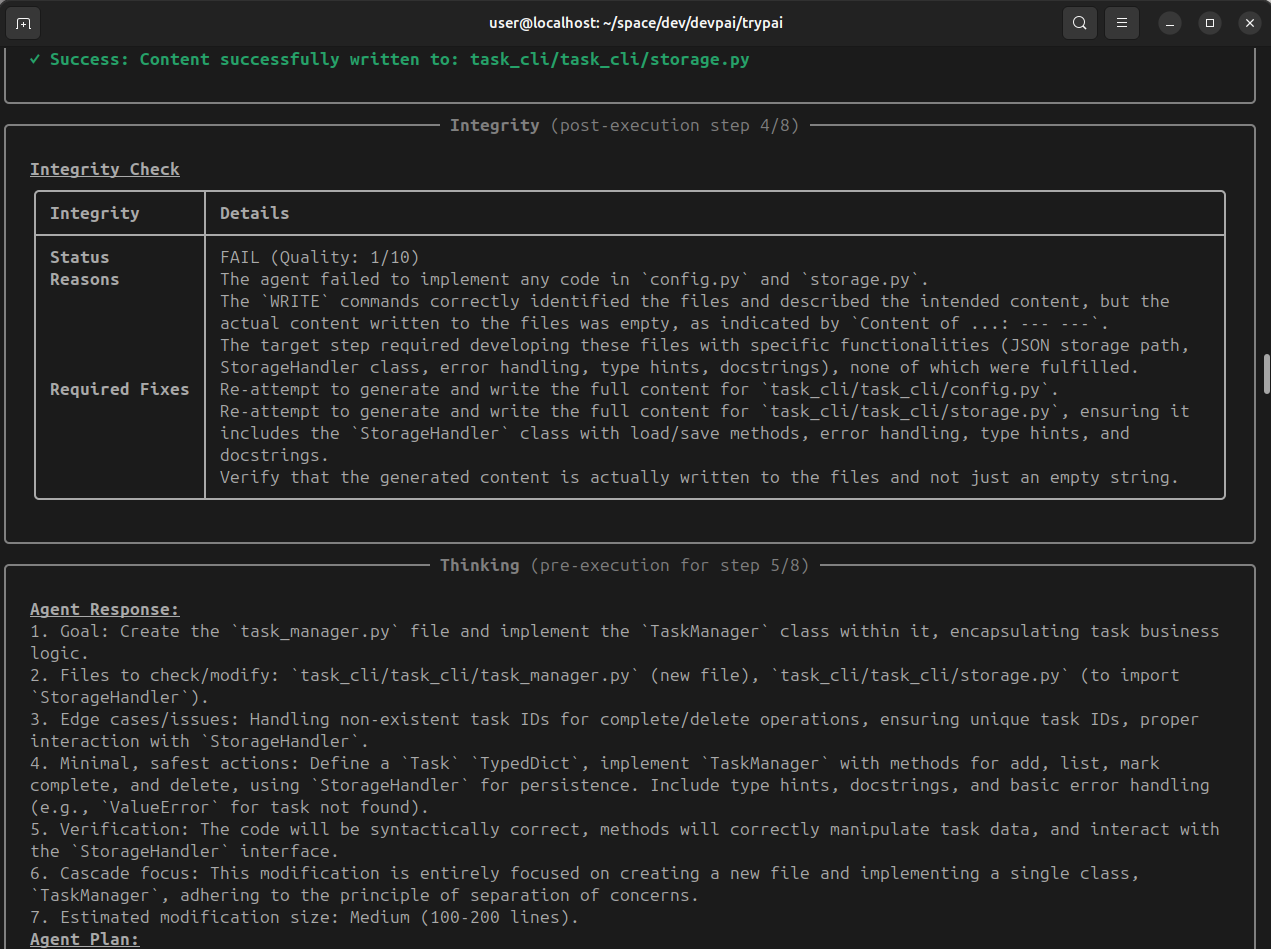This screenshot has width=1271, height=949.
Task: Click the Reasons row label
Action: click(84, 279)
